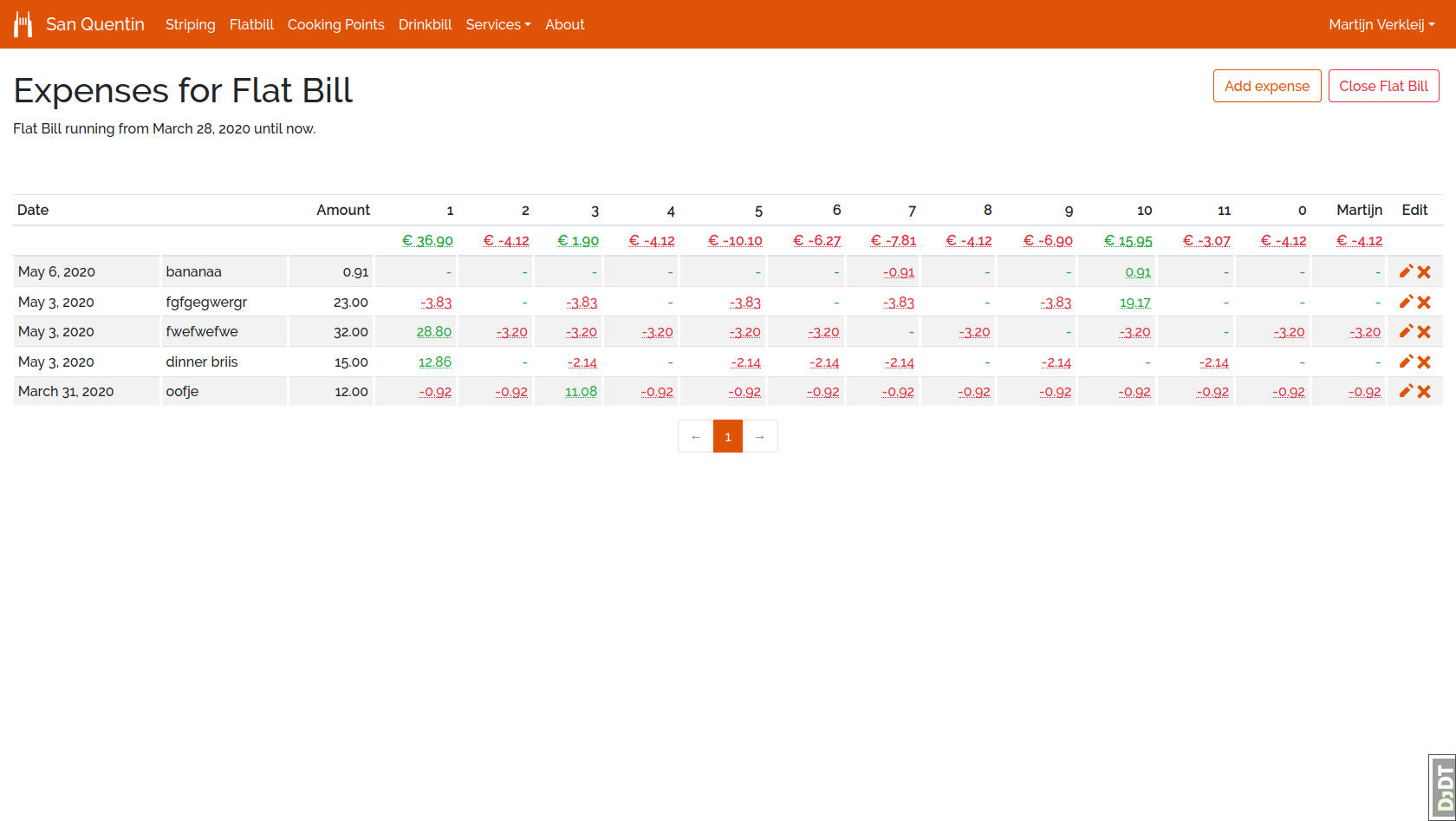The width and height of the screenshot is (1456, 821).
Task: Click the €36.90 balance total for column 1
Action: click(x=427, y=241)
